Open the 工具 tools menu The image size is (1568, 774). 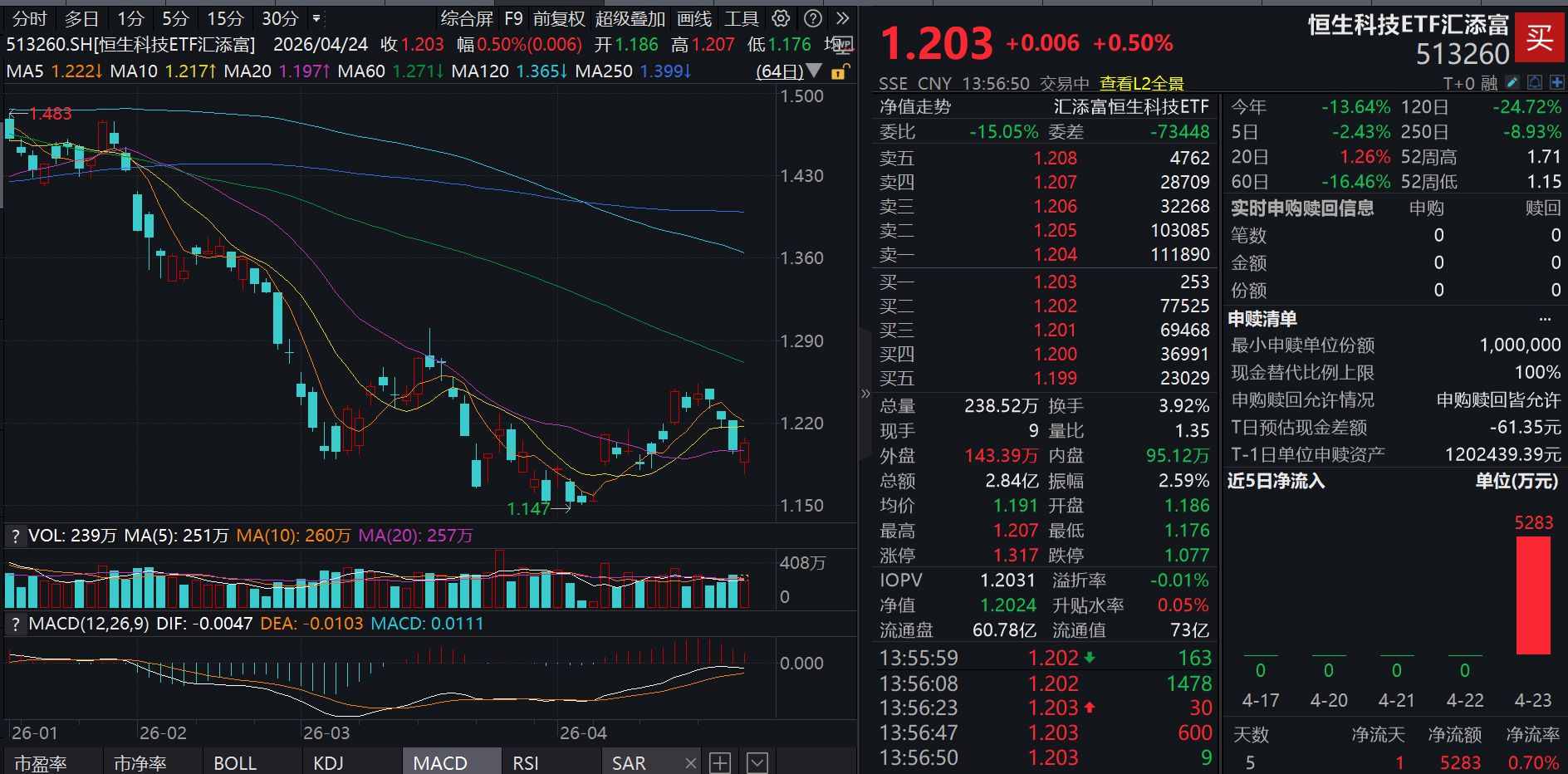(742, 18)
